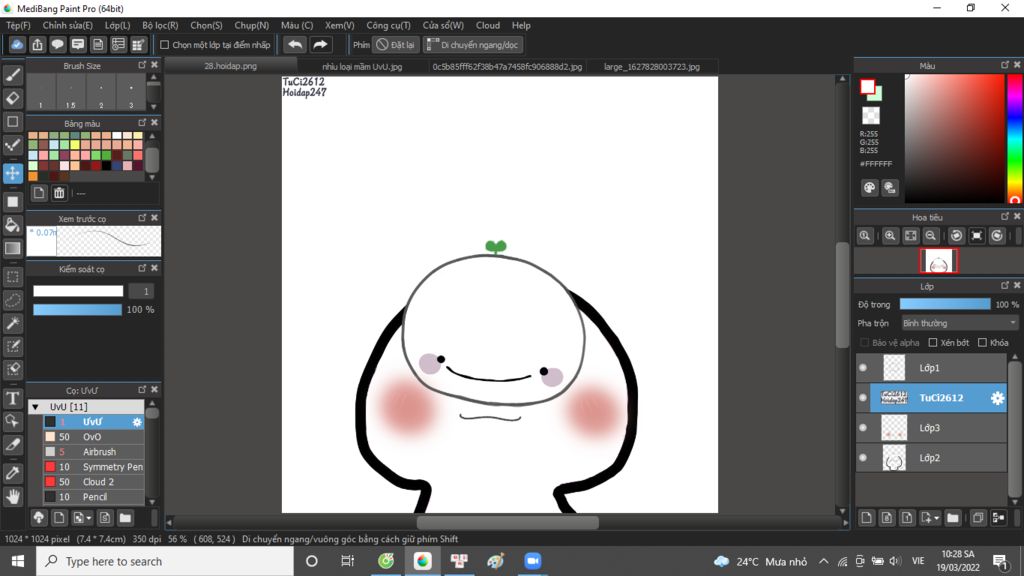Image resolution: width=1024 pixels, height=576 pixels.
Task: Open the Lớp(L) menu
Action: point(118,25)
